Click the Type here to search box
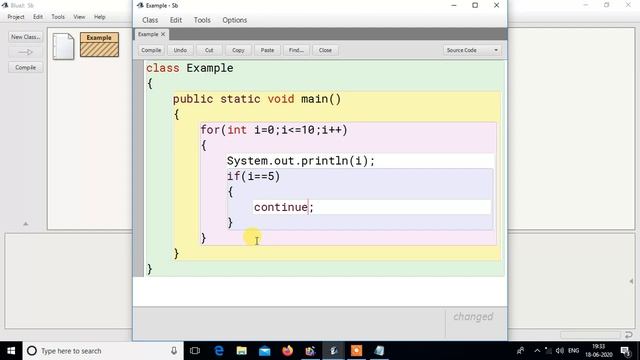Viewport: 640px width, 360px height. pos(102,351)
